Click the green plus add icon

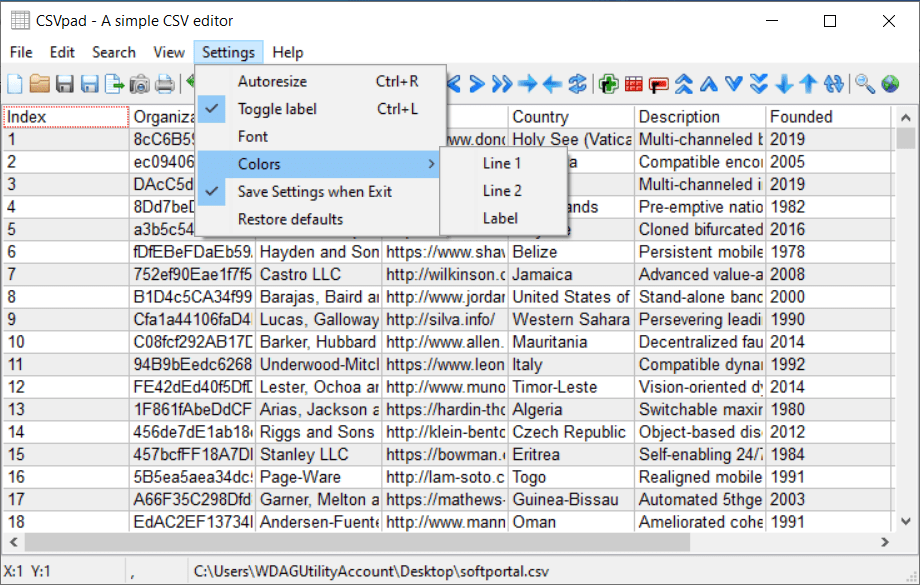(x=608, y=84)
